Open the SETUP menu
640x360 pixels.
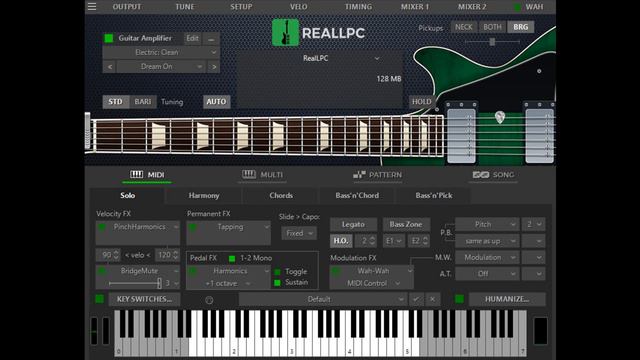(x=241, y=7)
